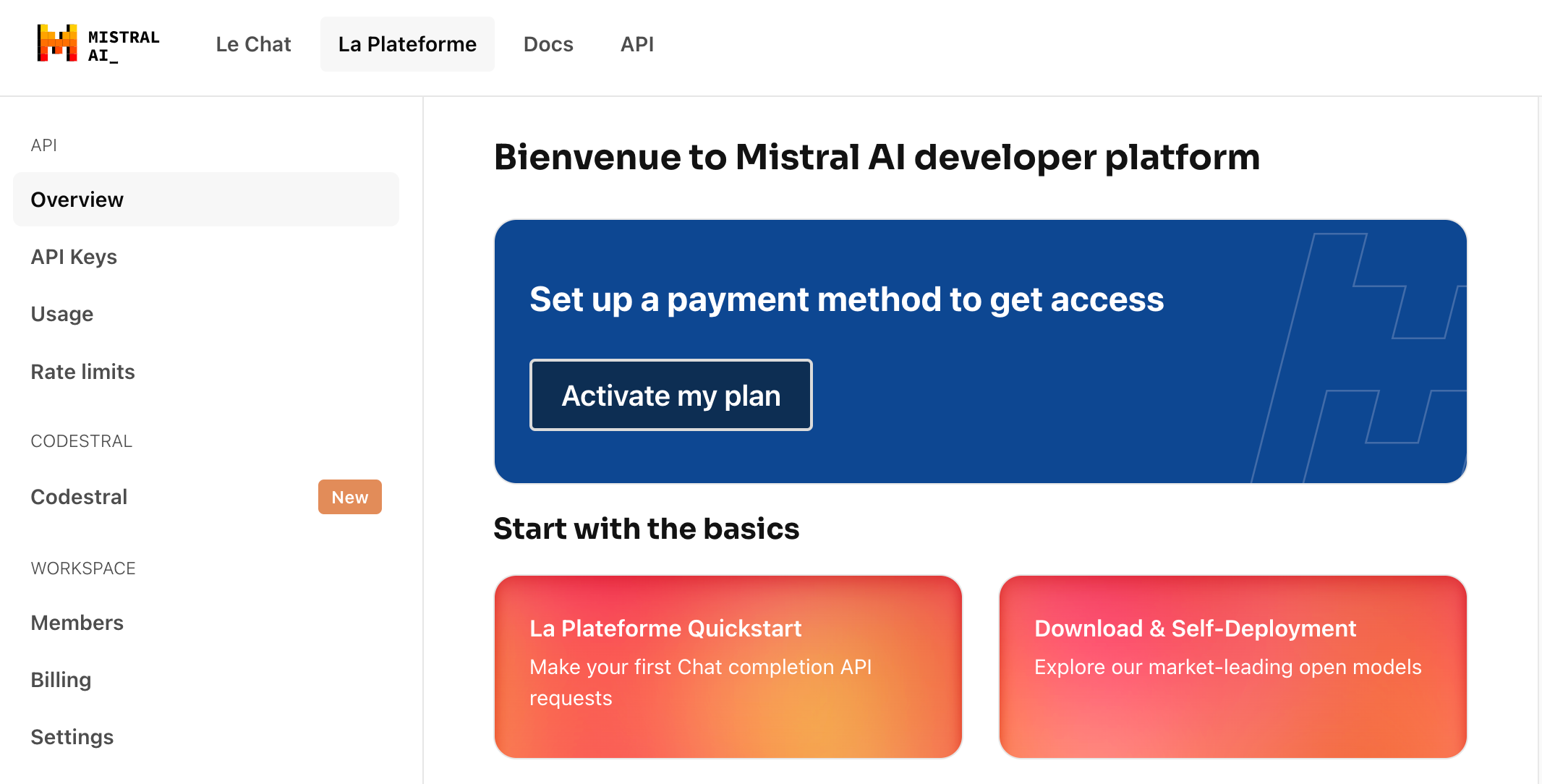Viewport: 1542px width, 784px height.
Task: Click the WORKSPACE section label
Action: [83, 568]
